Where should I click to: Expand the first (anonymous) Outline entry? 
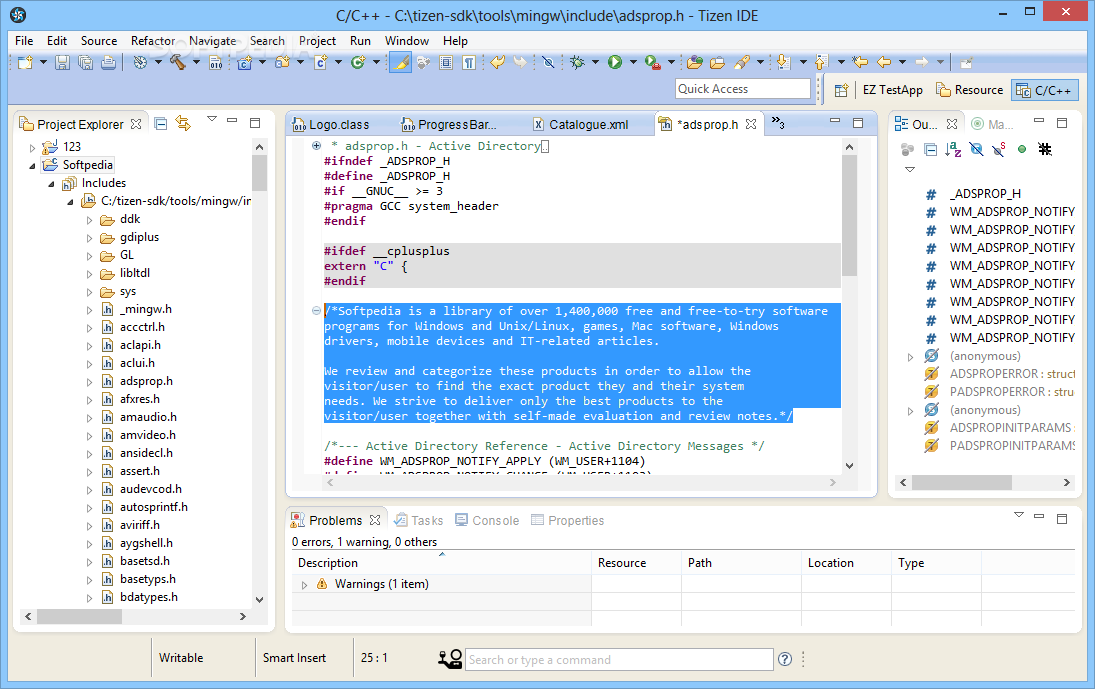pos(910,357)
